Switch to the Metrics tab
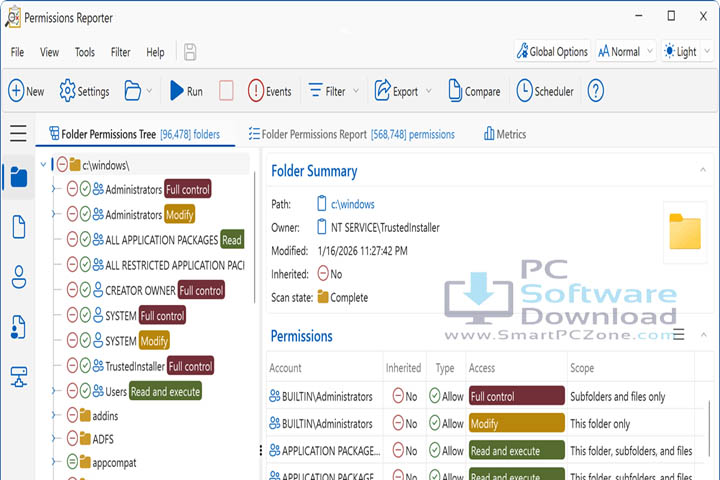The width and height of the screenshot is (720, 480). pos(505,134)
